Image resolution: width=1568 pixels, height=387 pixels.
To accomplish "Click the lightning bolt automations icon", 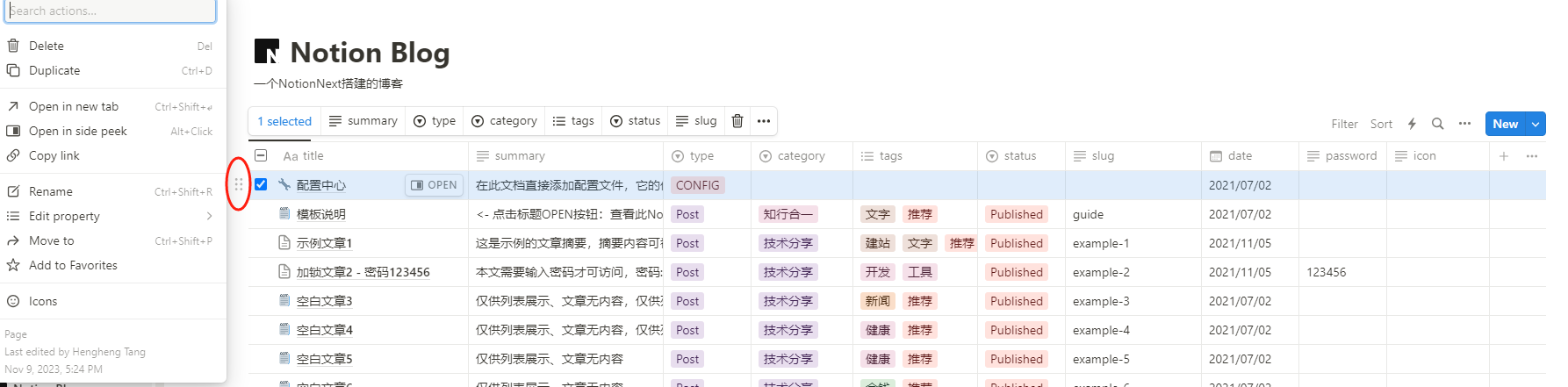I will (x=1412, y=124).
